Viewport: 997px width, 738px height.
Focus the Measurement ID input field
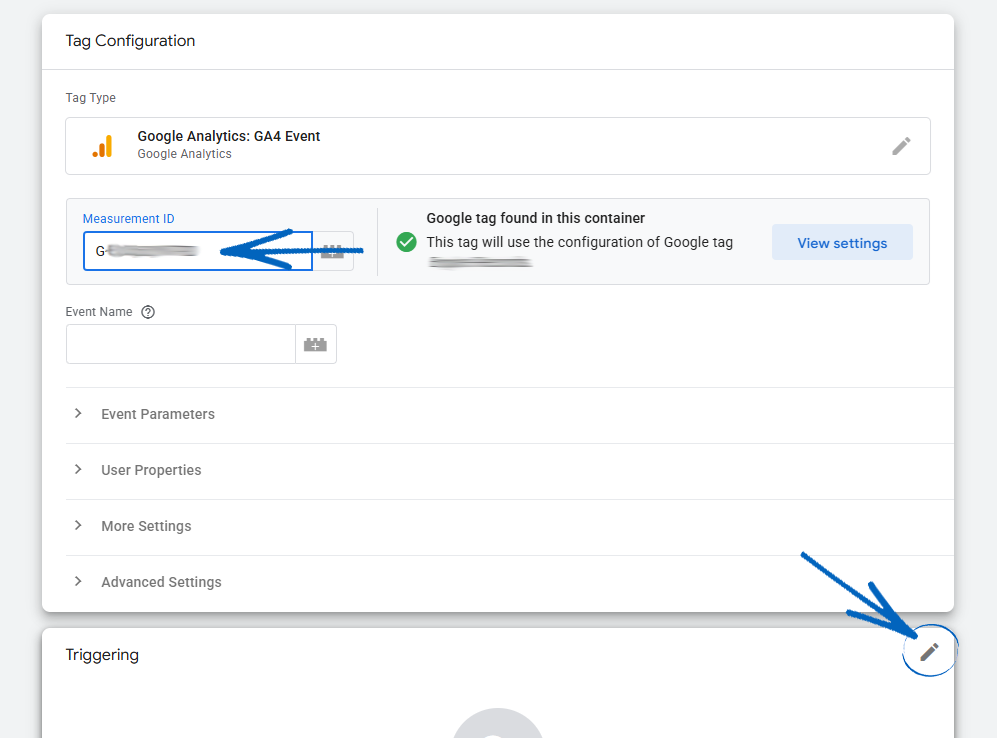198,251
